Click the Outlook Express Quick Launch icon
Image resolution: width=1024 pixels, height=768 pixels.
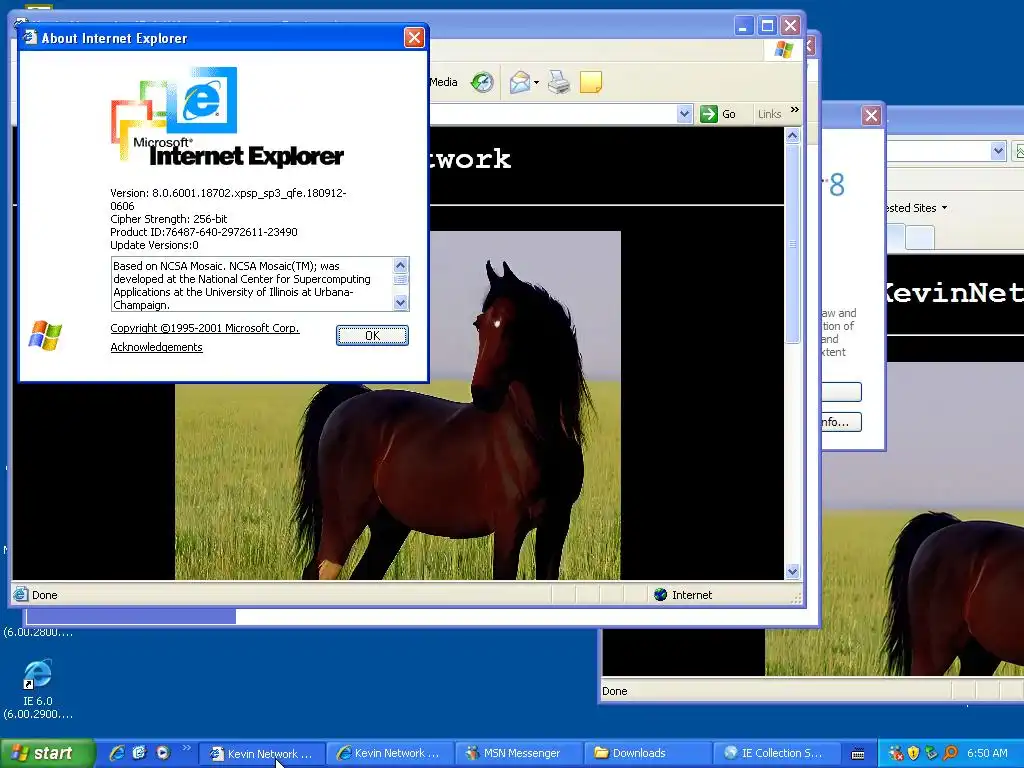point(139,753)
